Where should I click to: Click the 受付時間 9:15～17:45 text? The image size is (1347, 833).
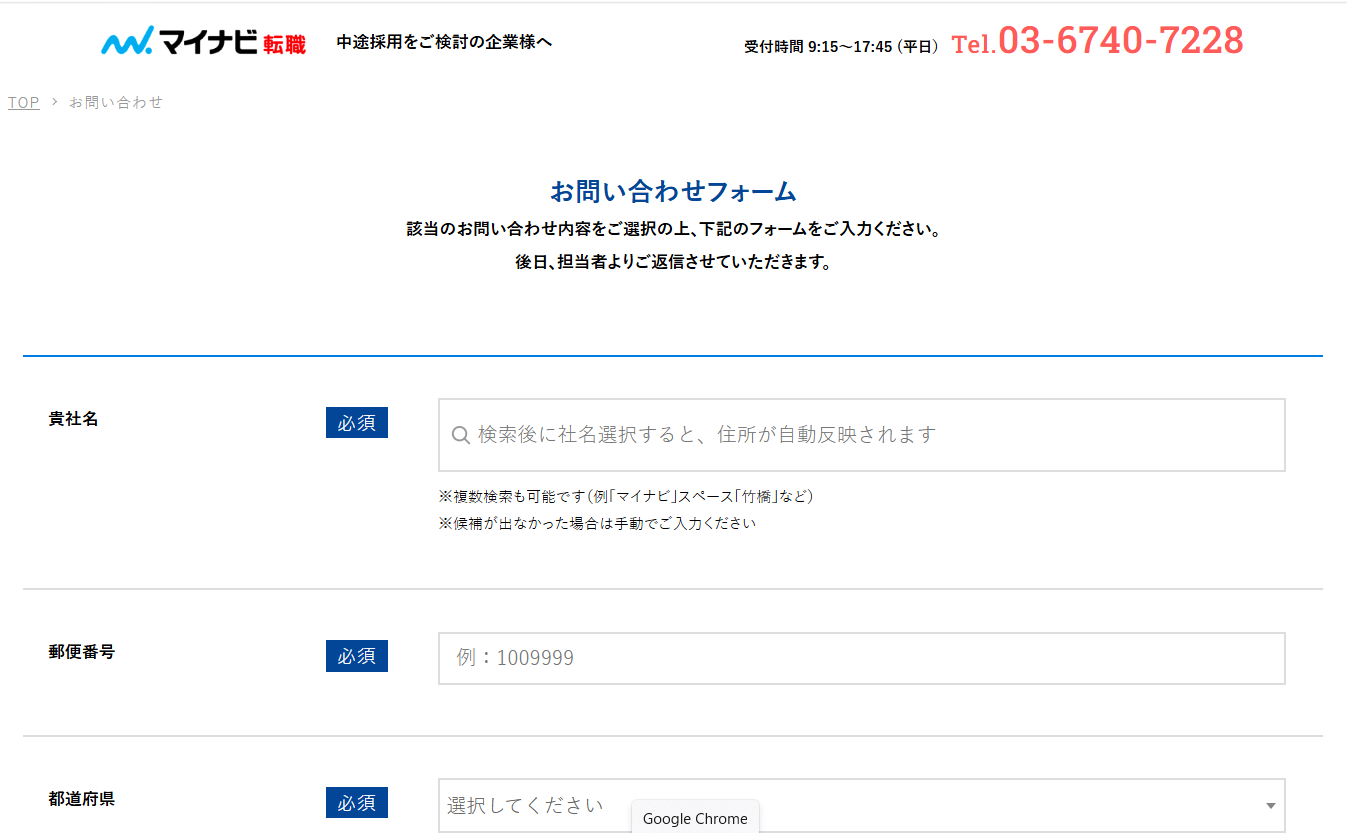841,46
